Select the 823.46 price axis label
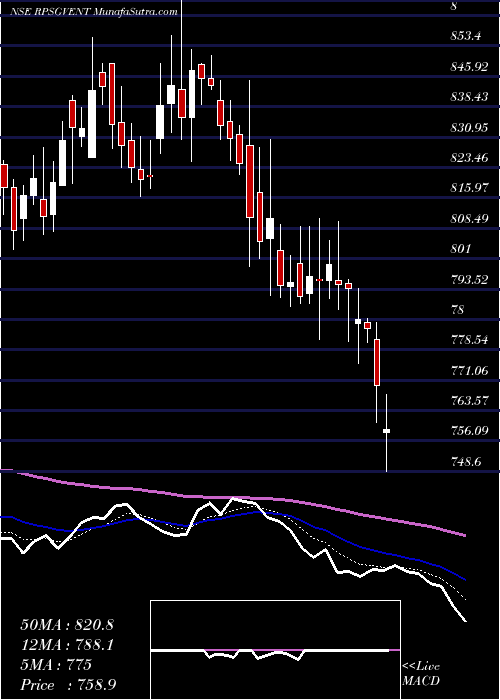500x700 pixels. pyautogui.click(x=469, y=158)
